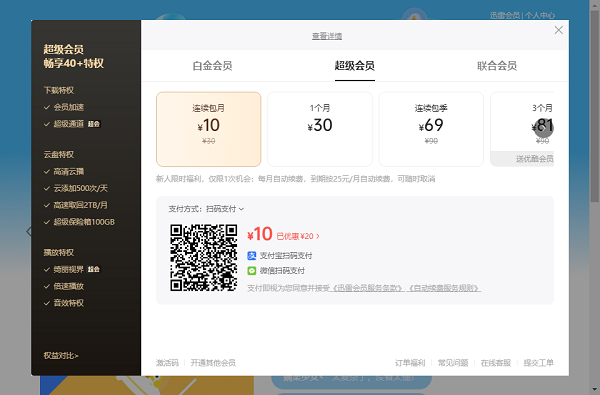Open 在线客服 online support
Screen dimensions: 600x395
[x=496, y=363]
